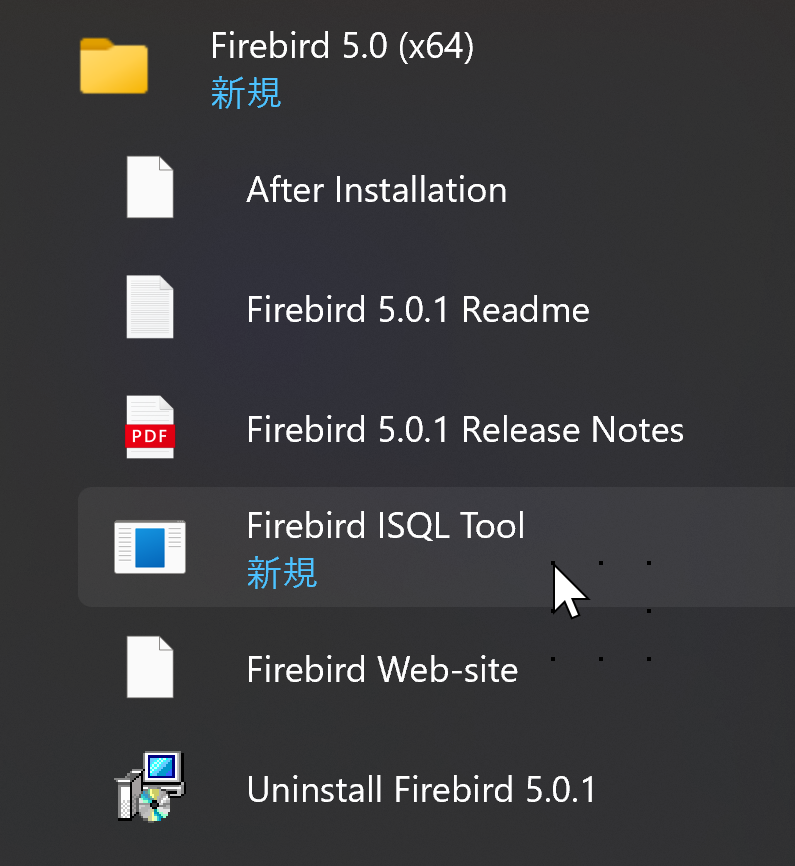The height and width of the screenshot is (866, 795).
Task: Click the yellow Firebird 5.0 folder icon
Action: [x=114, y=66]
